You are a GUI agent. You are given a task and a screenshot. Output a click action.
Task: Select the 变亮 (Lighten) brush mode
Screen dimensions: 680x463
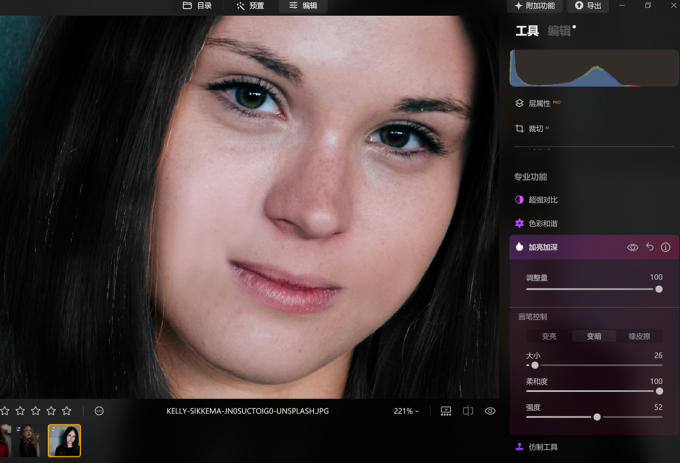coord(549,336)
